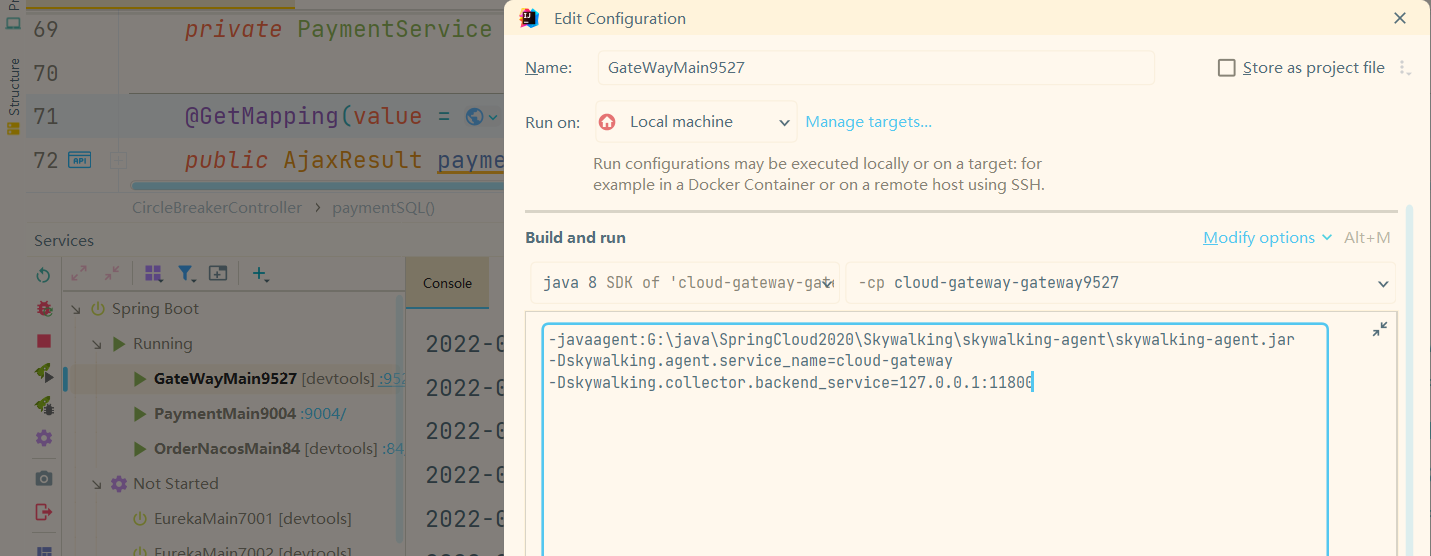This screenshot has width=1431, height=556.
Task: Collapse the VM options field
Action: point(1379,329)
